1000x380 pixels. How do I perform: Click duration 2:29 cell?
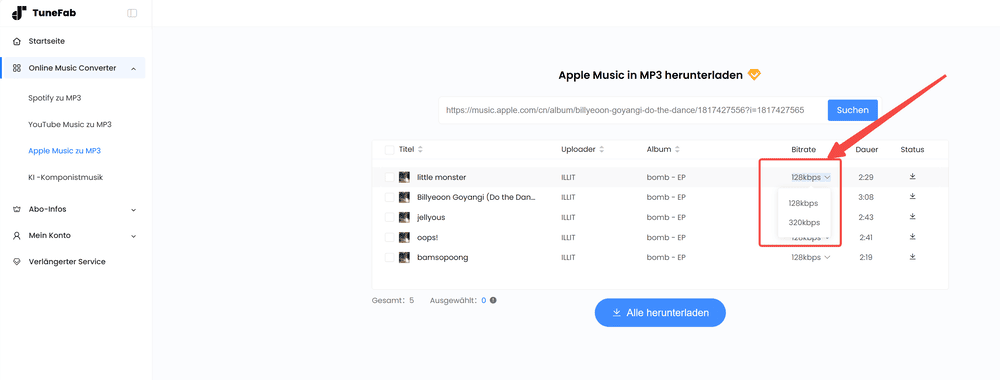tap(865, 177)
